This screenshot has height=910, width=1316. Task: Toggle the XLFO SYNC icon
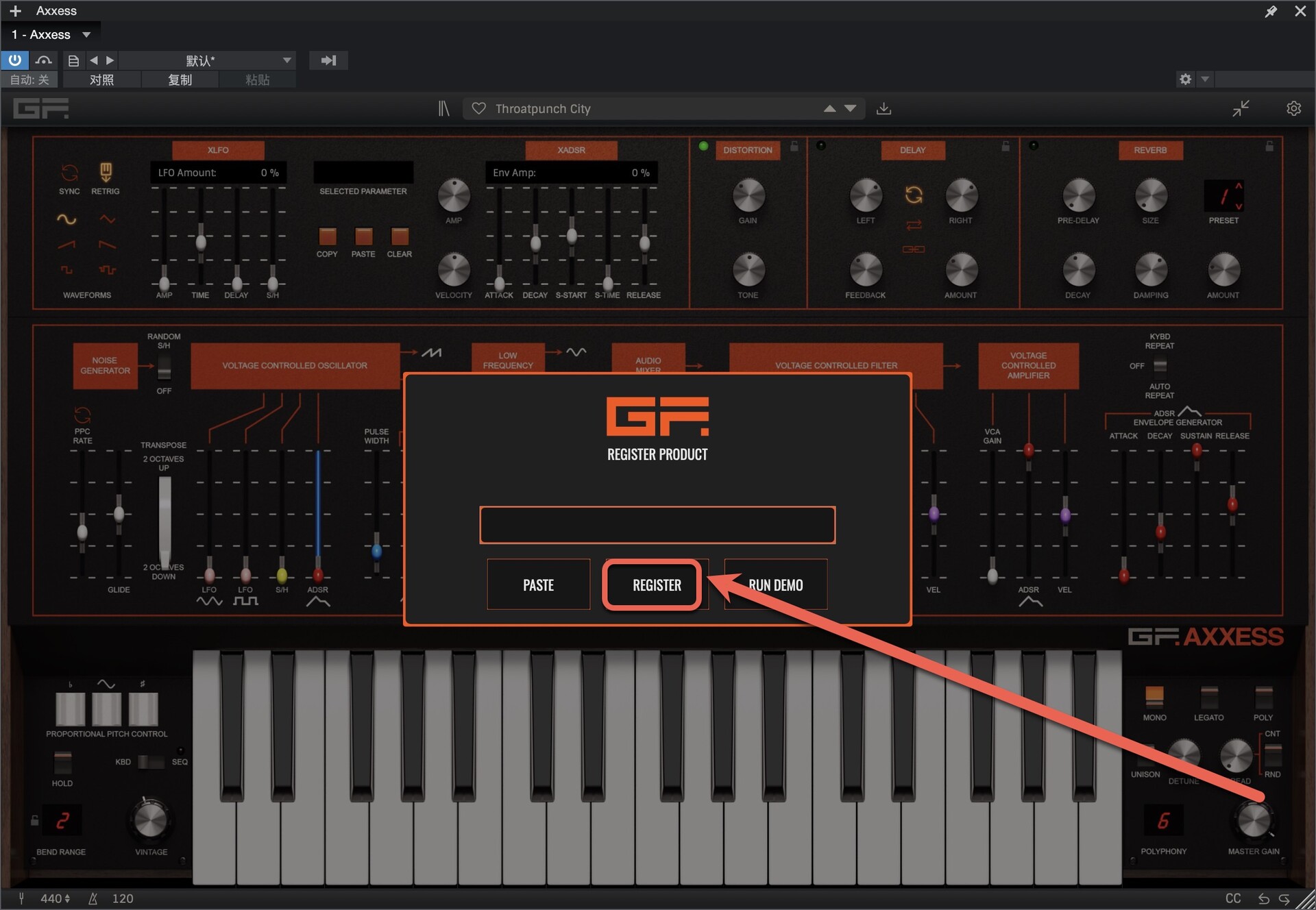pyautogui.click(x=69, y=172)
